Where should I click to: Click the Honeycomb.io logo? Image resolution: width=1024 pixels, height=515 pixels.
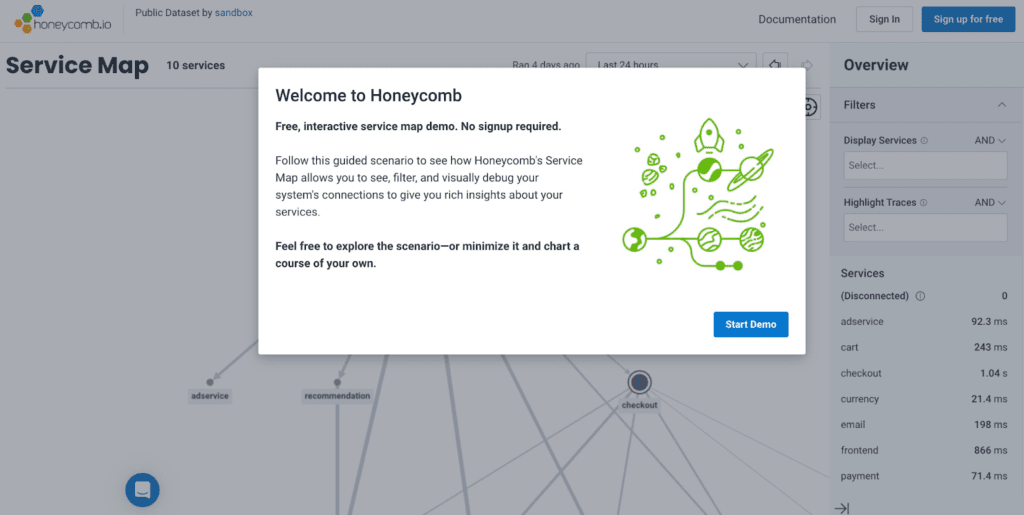(x=63, y=19)
